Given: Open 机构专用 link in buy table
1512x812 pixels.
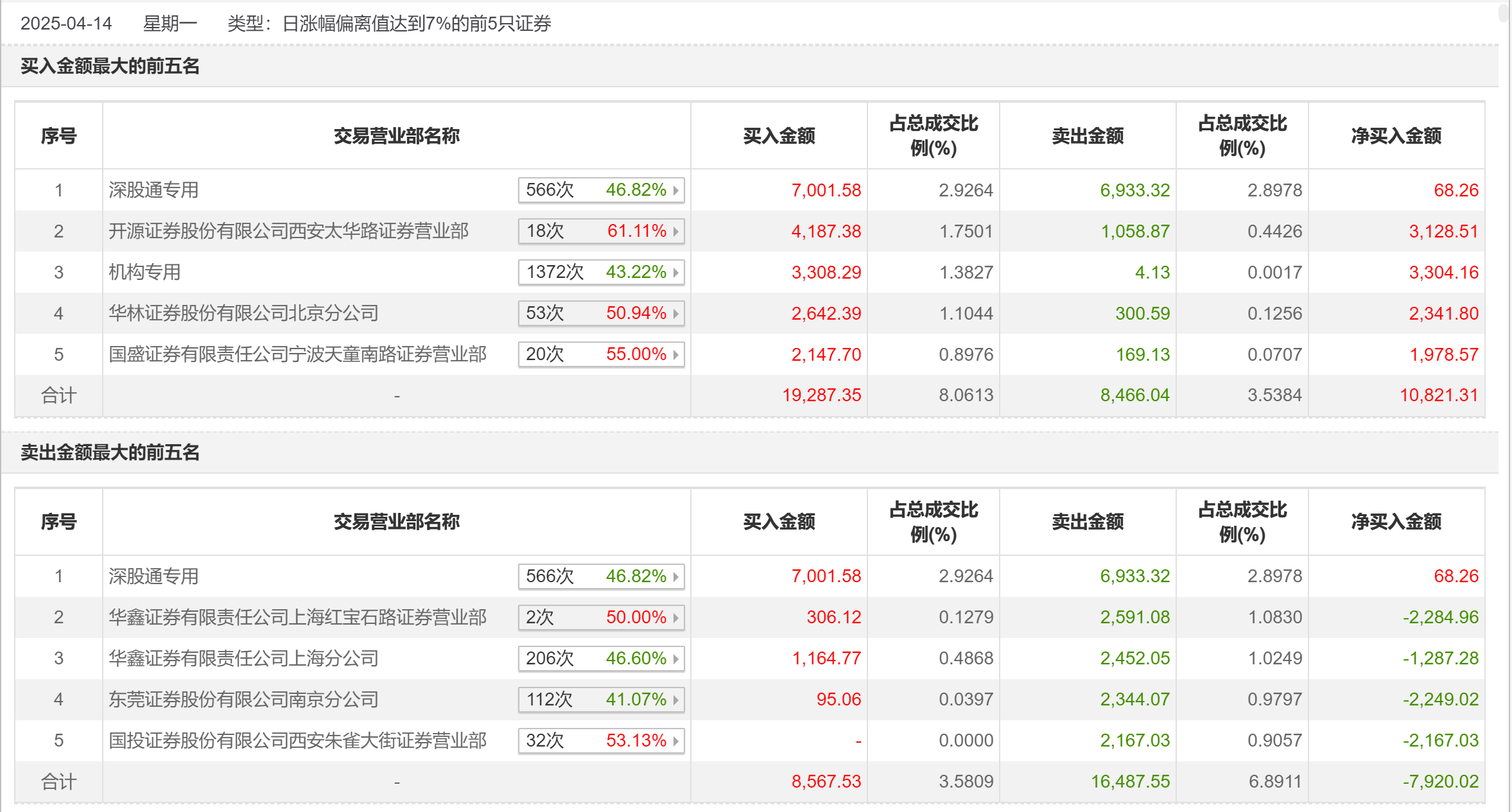Looking at the screenshot, I should tap(144, 272).
